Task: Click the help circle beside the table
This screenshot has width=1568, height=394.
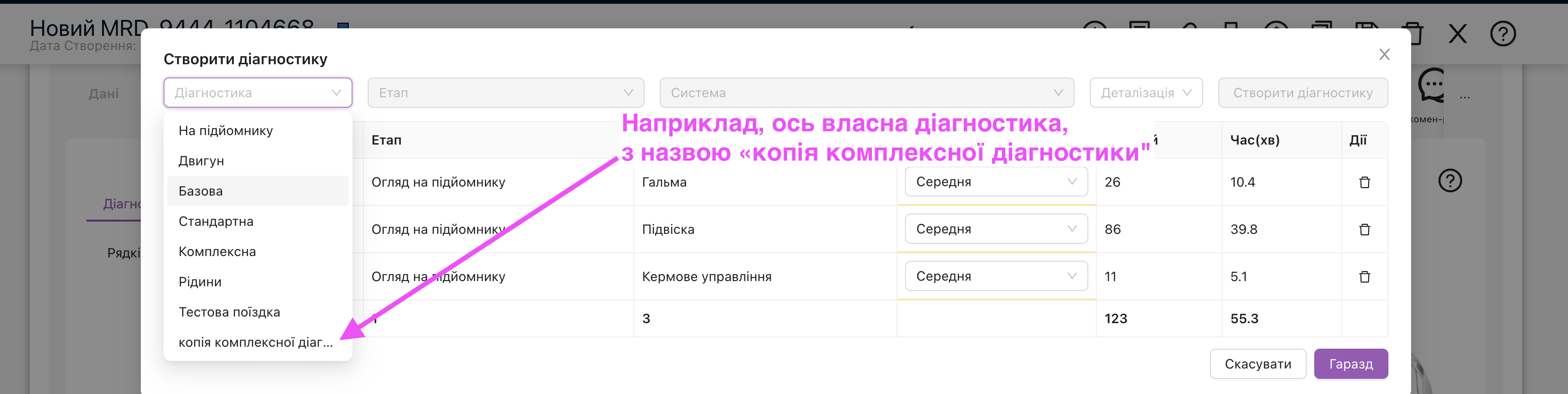Action: 1449,181
